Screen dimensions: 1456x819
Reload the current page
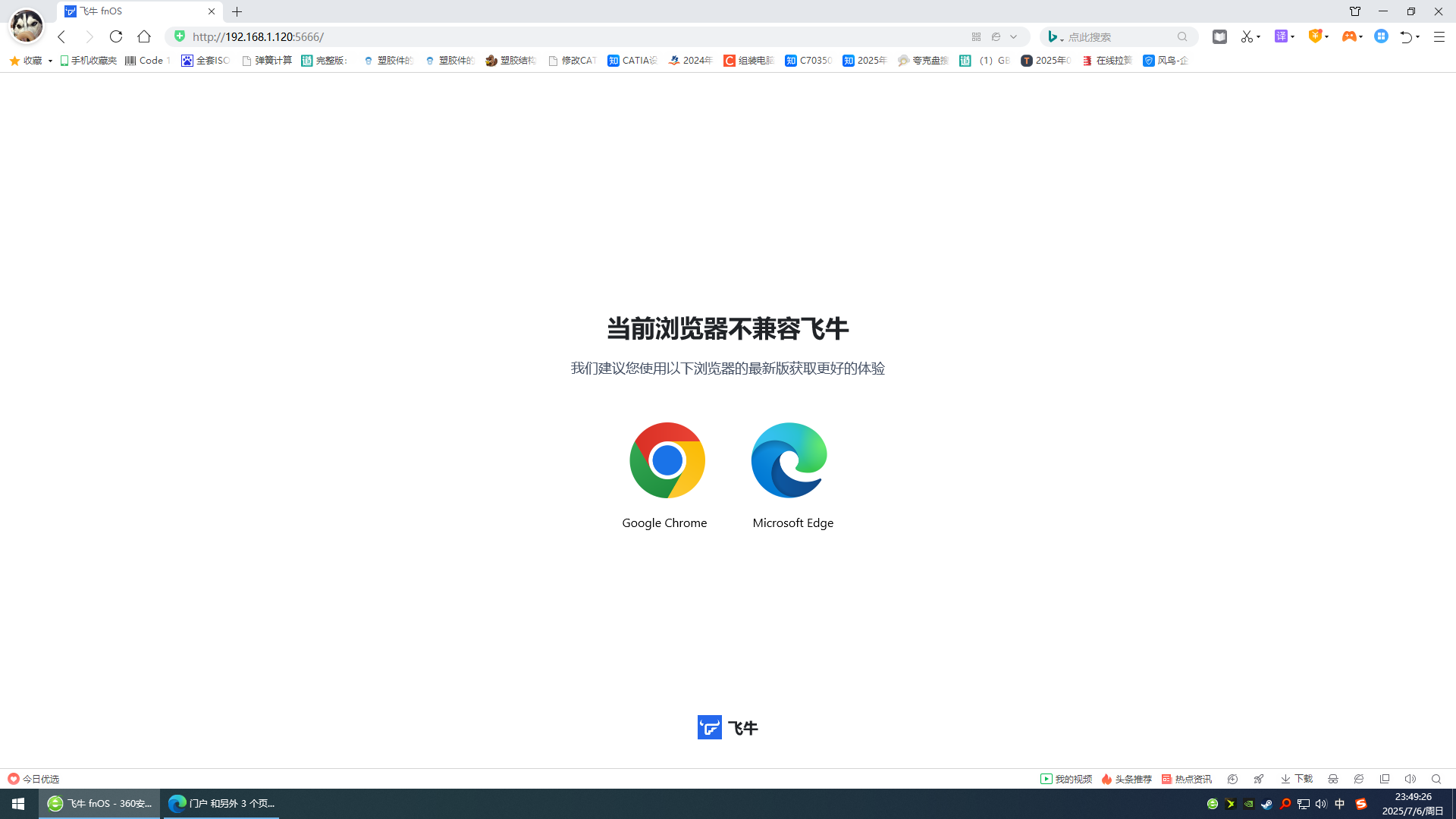tap(116, 36)
